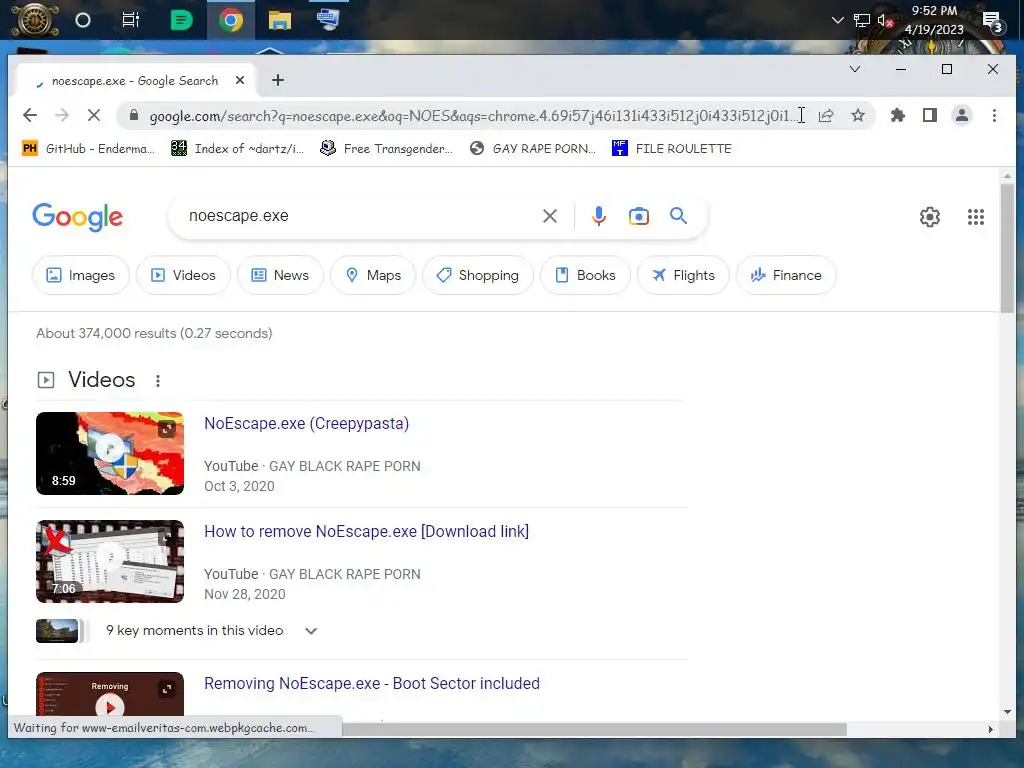
Task: Open the Chrome extensions puzzle icon
Action: [x=898, y=116]
